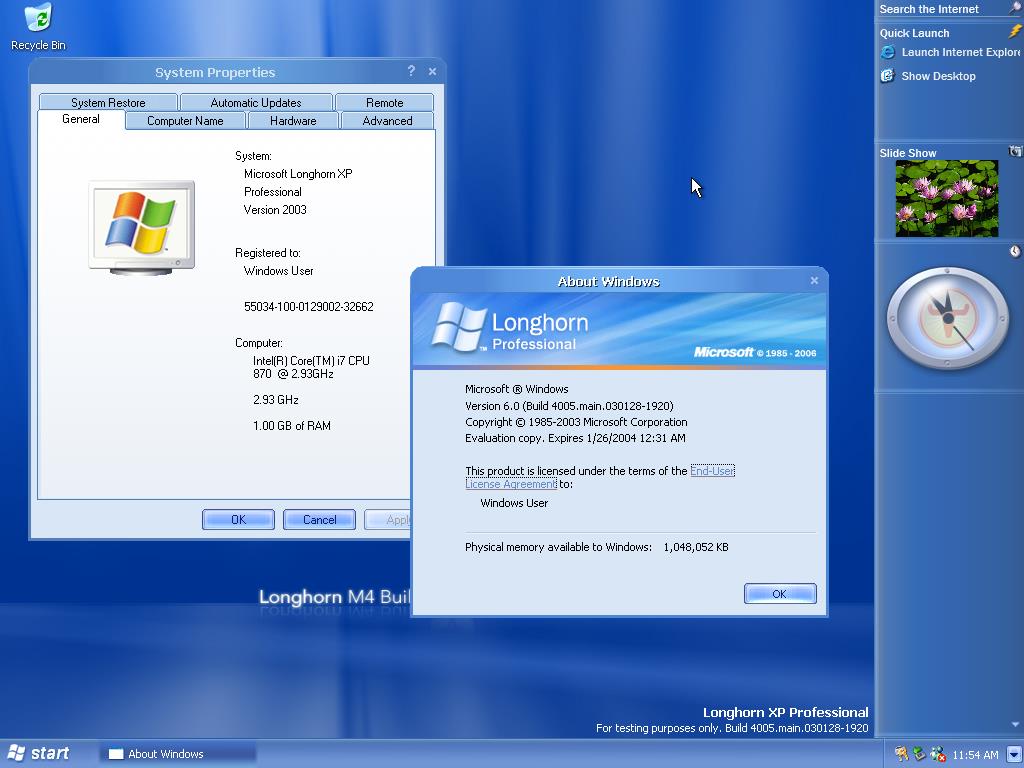Screen dimensions: 1024x768
Task: Click 'Windows User' in About Windows dialog
Action: 514,503
